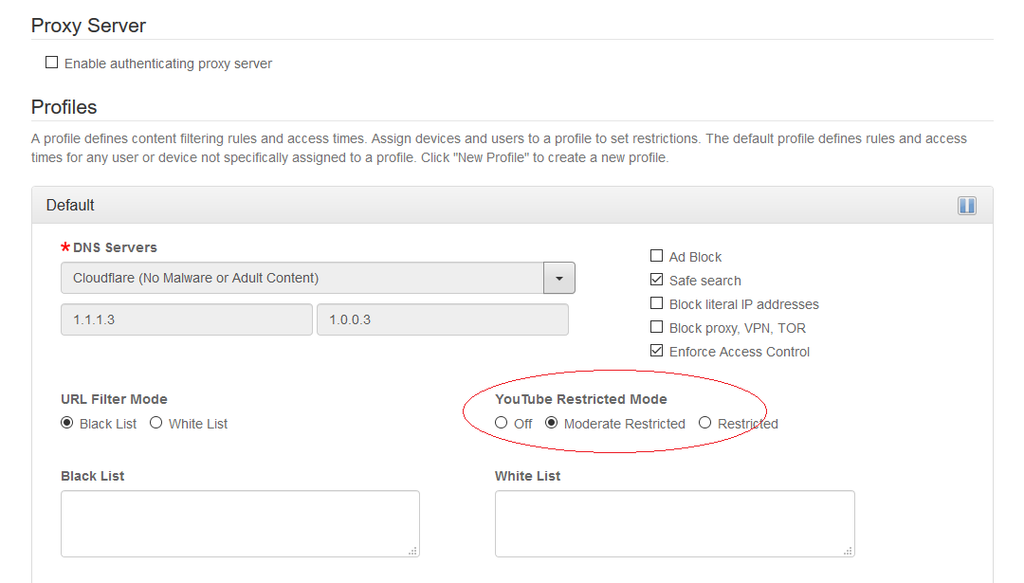Click inside the Black List text area
This screenshot has width=1024, height=583.
point(240,523)
